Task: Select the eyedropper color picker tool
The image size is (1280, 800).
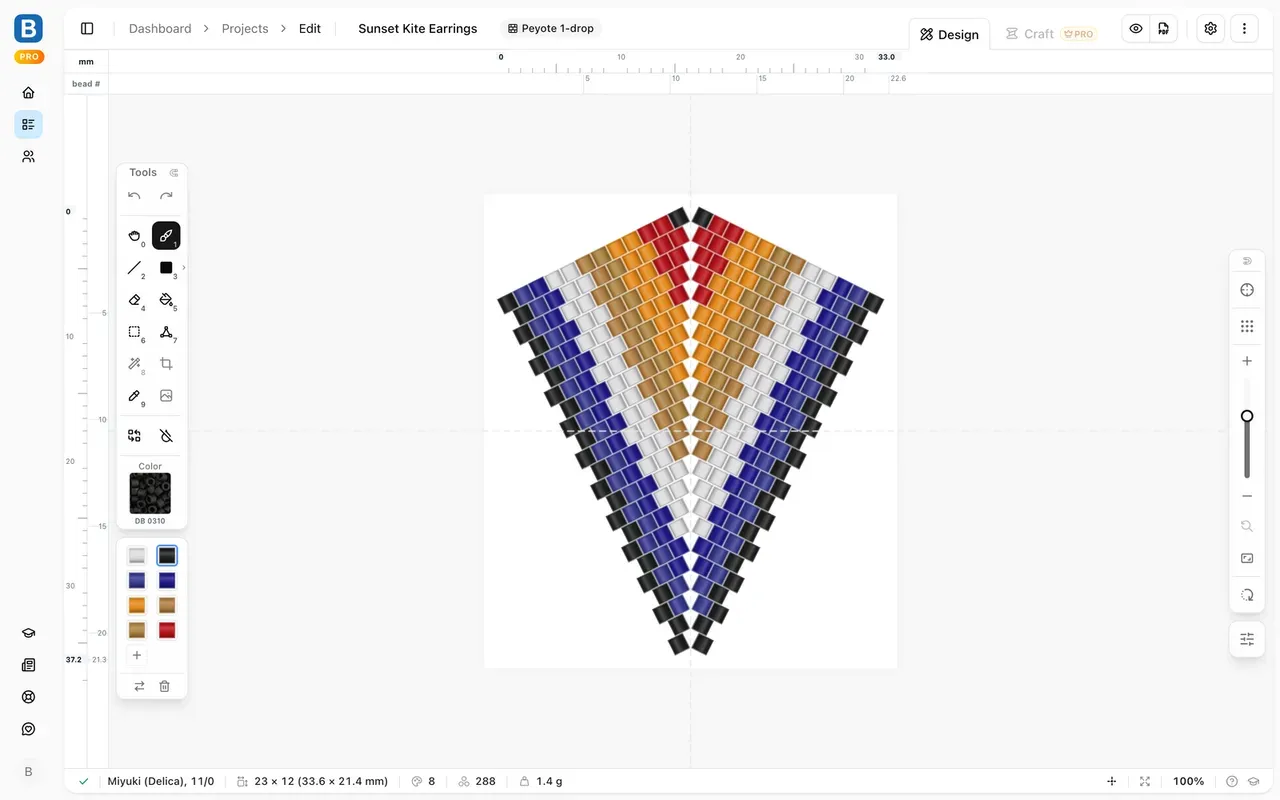Action: (x=135, y=396)
